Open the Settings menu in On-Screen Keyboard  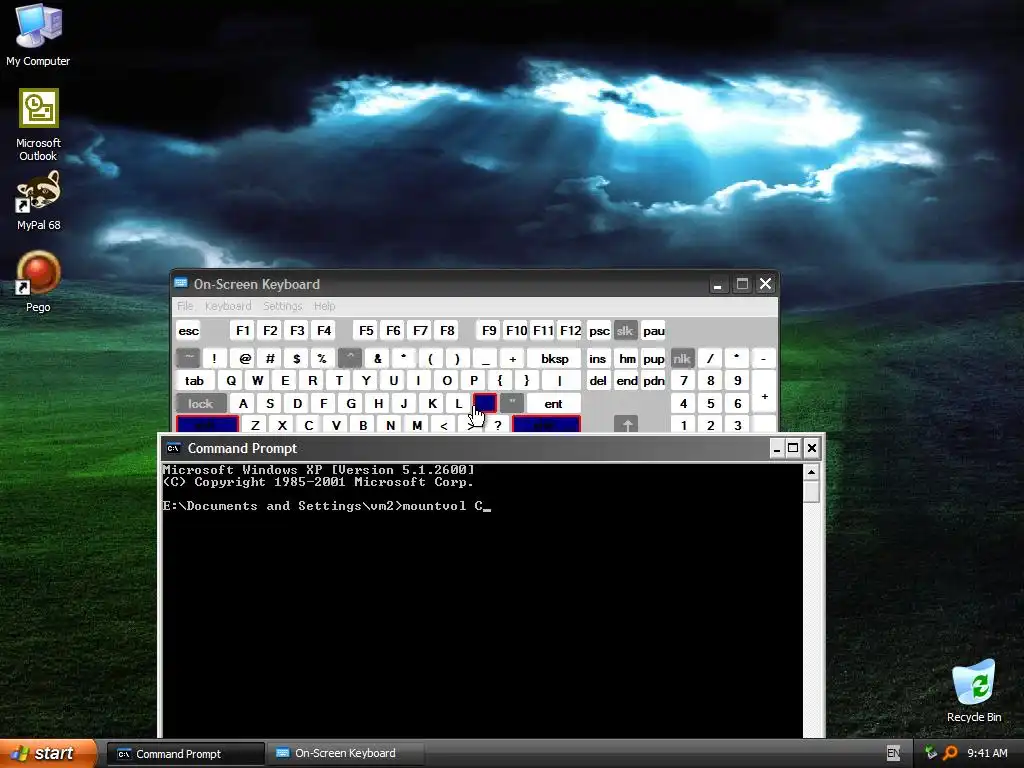282,306
